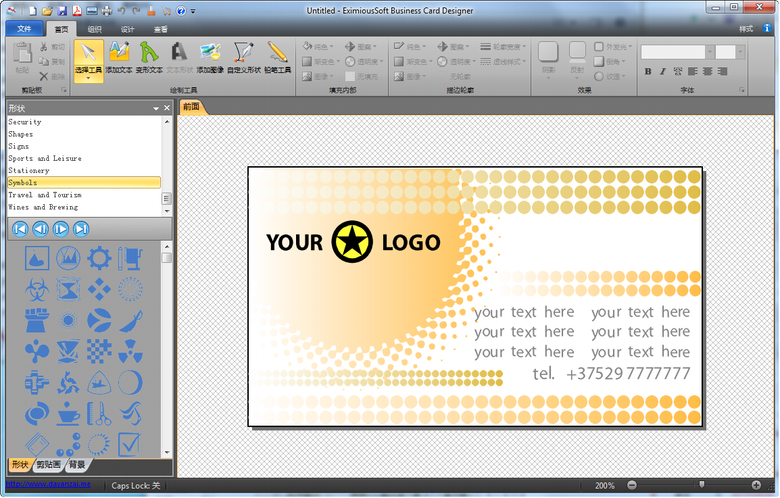Click the 添加图像 (Add Image) tool

pos(210,56)
